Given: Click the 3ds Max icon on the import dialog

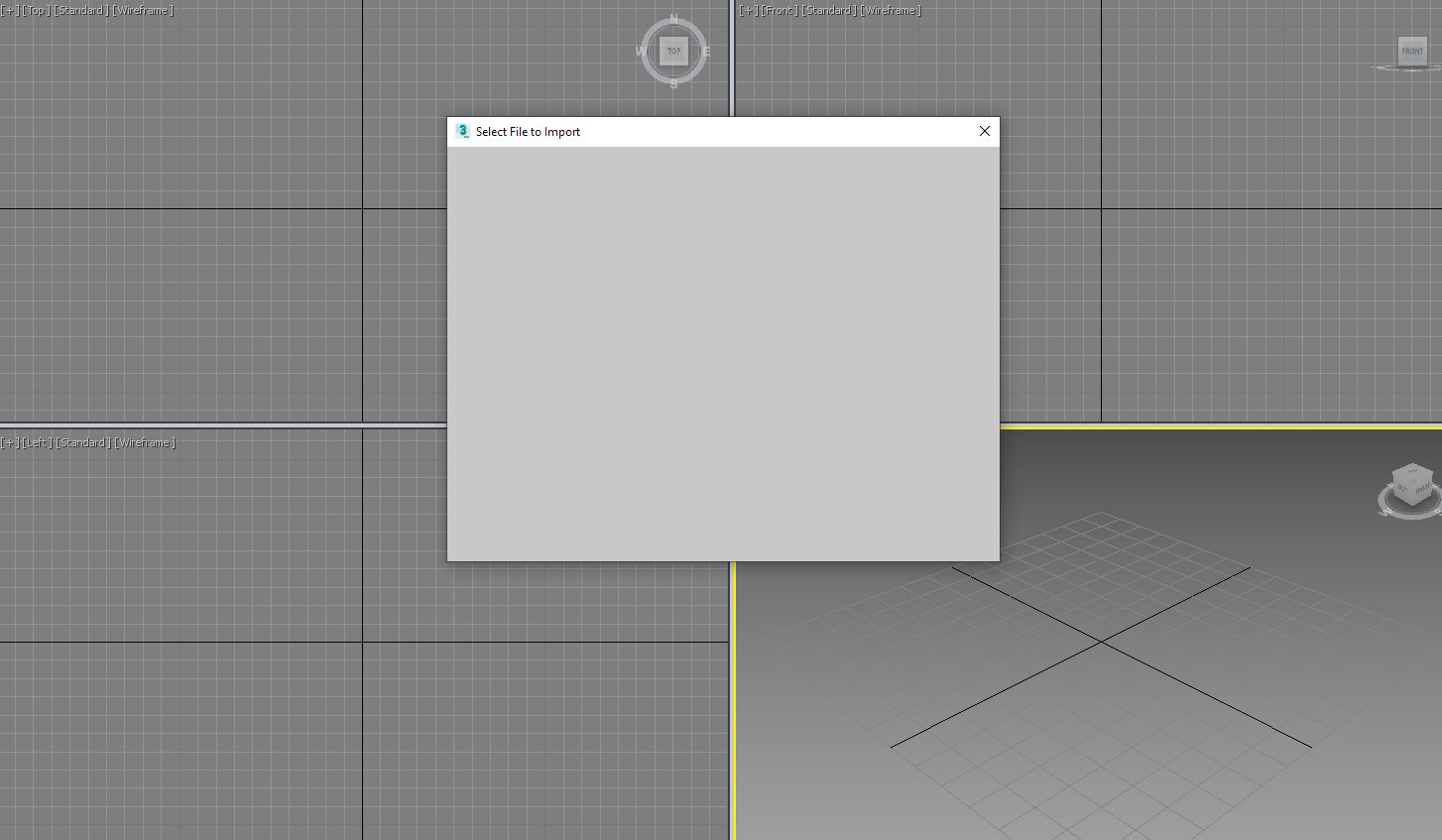Looking at the screenshot, I should [462, 131].
